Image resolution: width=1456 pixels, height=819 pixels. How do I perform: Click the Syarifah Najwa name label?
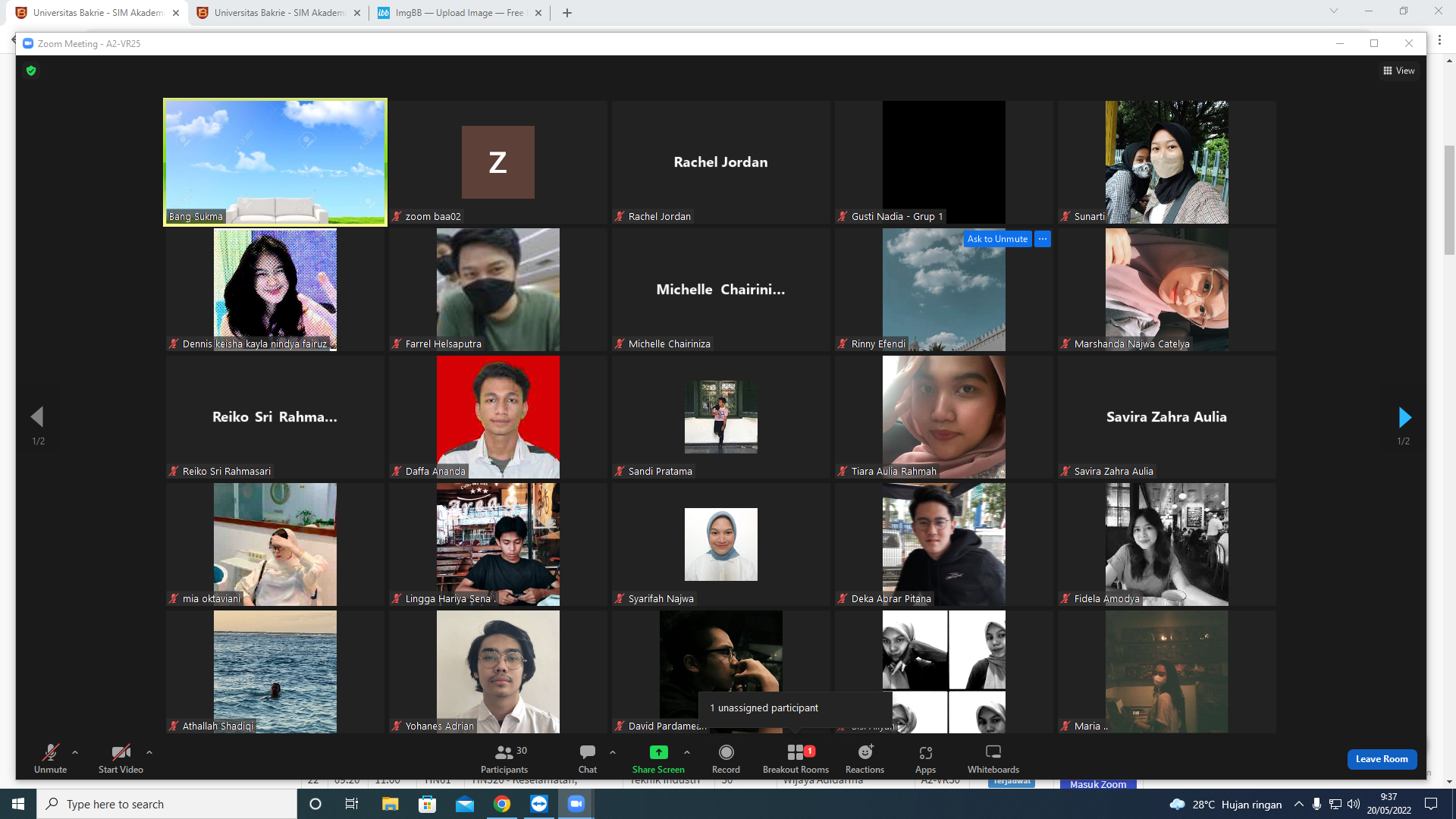[661, 599]
